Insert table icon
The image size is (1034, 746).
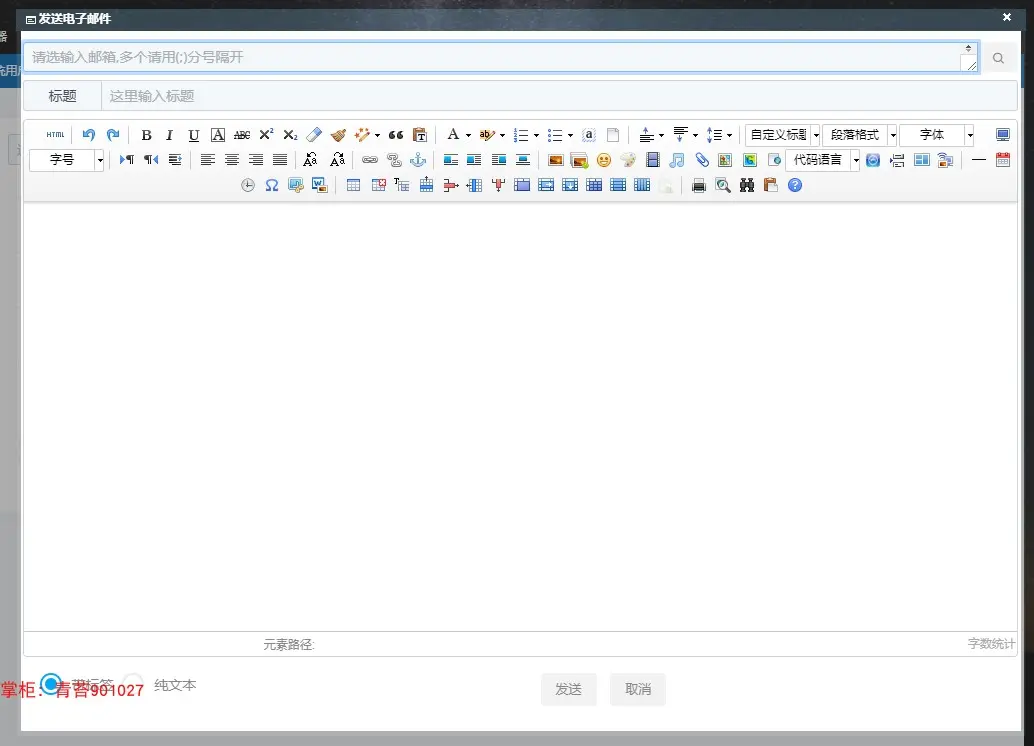(x=353, y=185)
